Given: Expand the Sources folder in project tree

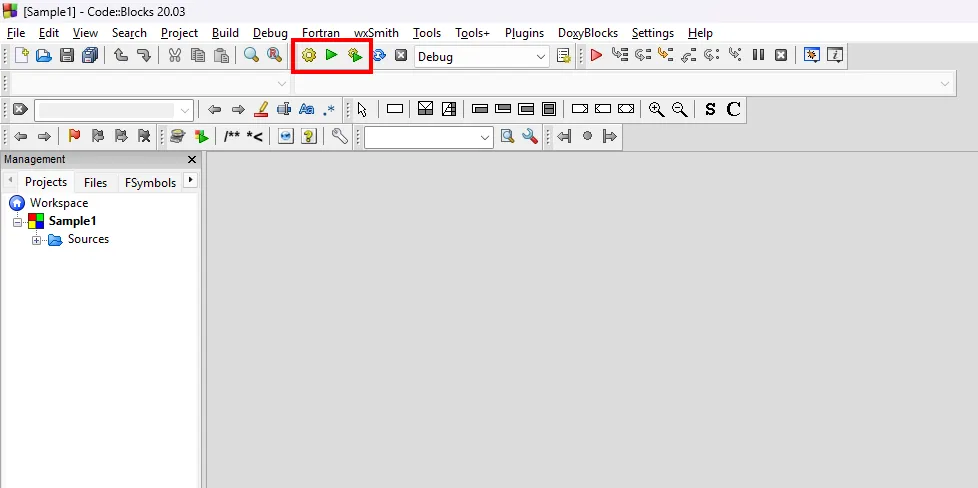Looking at the screenshot, I should pos(37,240).
